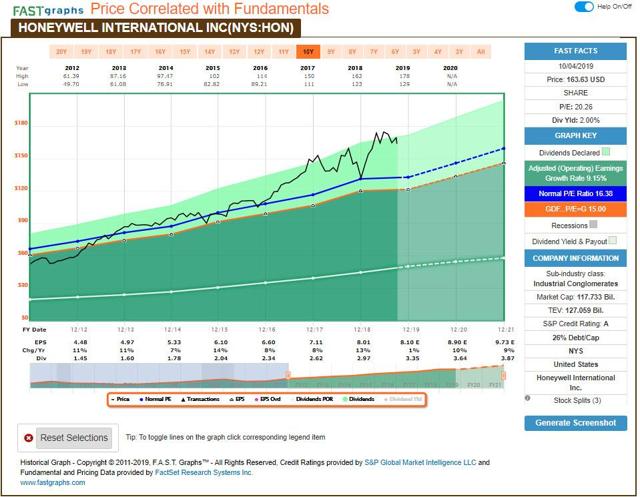Select the 20Y time range tab
The height and width of the screenshot is (497, 640).
tap(61, 52)
